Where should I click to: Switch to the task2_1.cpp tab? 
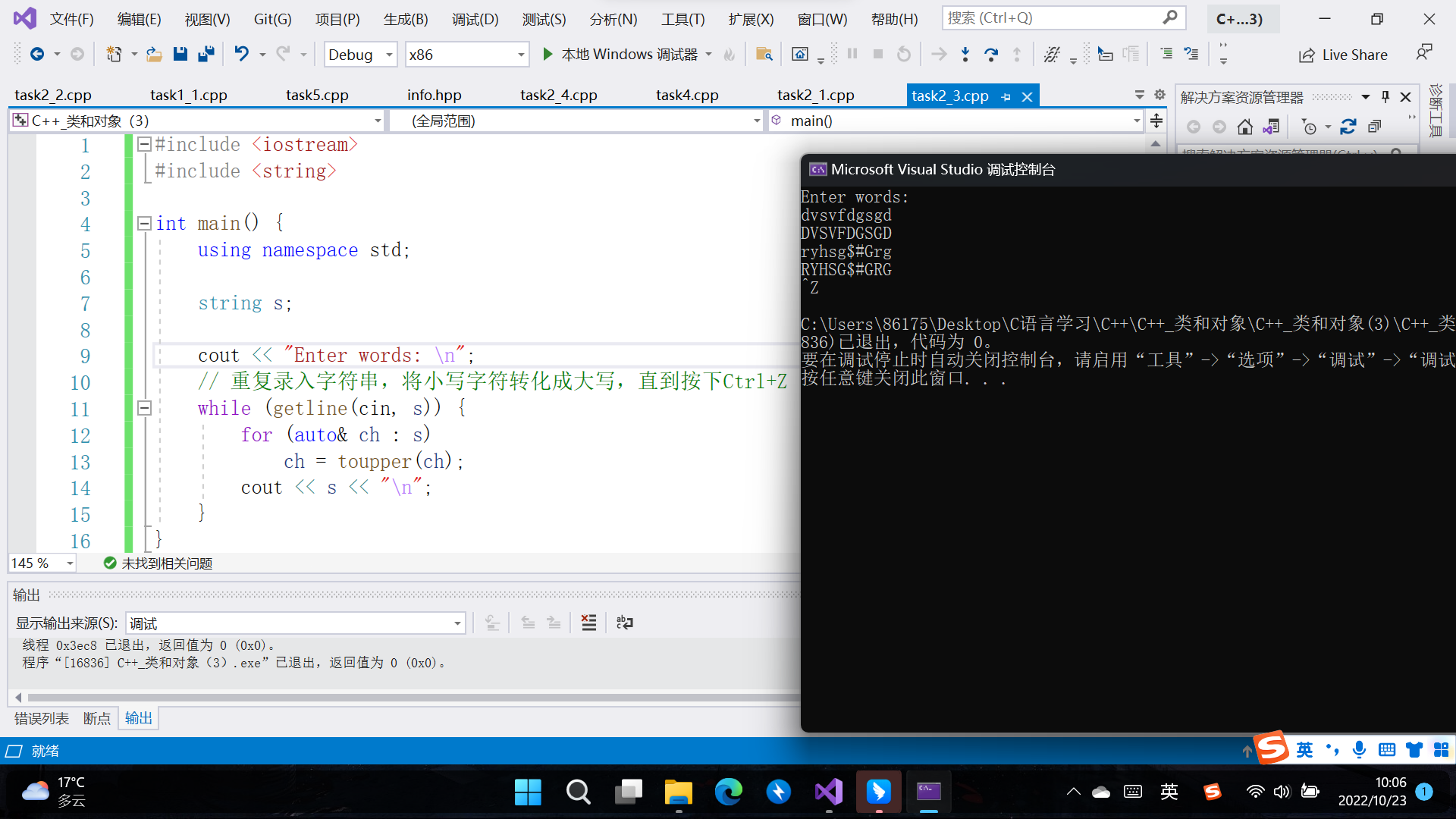pos(815,95)
